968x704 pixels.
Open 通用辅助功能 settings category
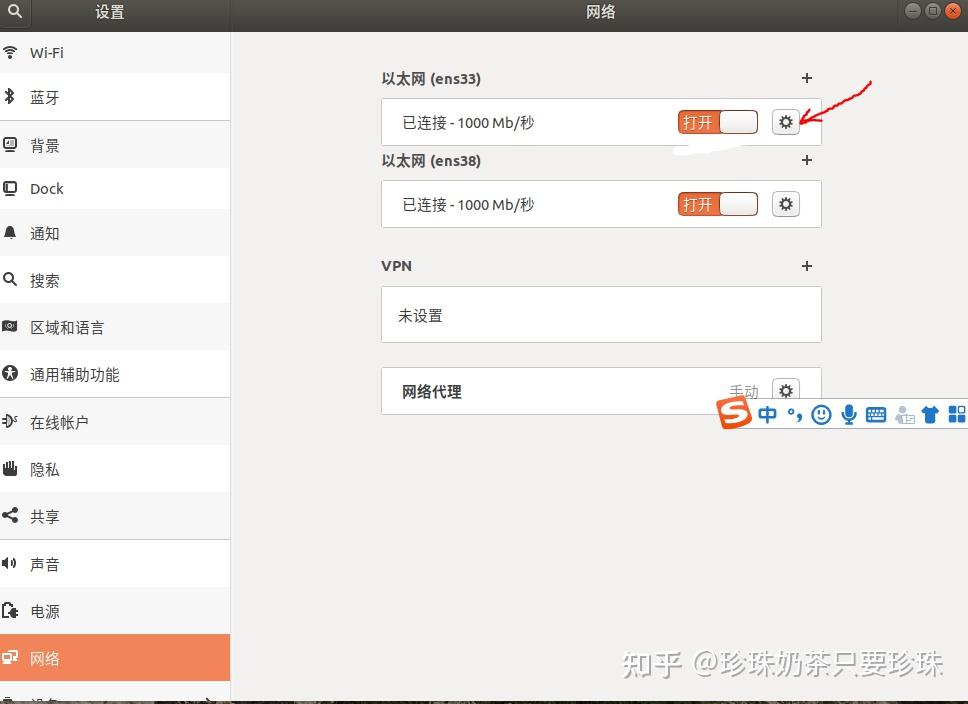click(x=115, y=374)
